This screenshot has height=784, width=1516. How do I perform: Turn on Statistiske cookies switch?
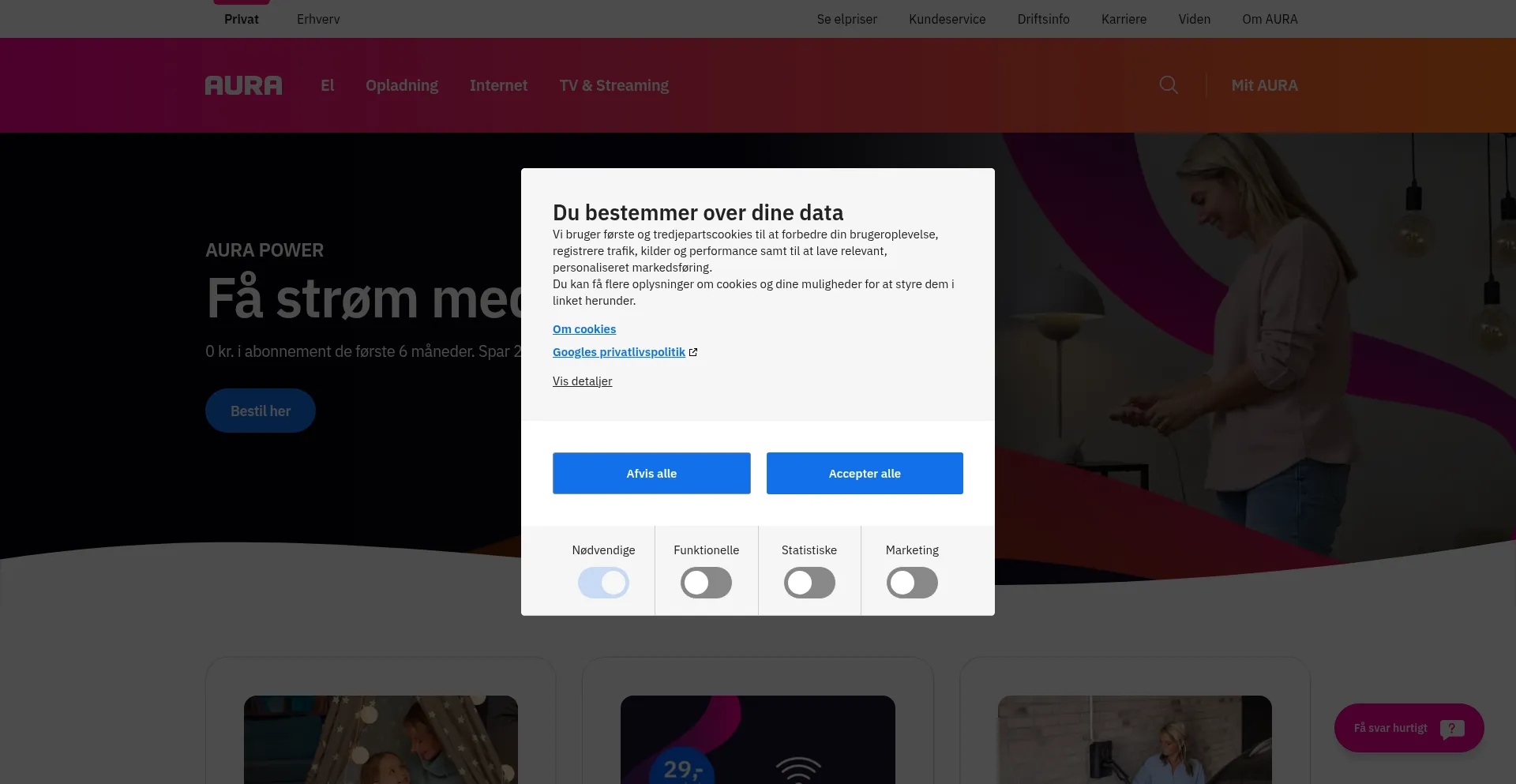coord(809,583)
